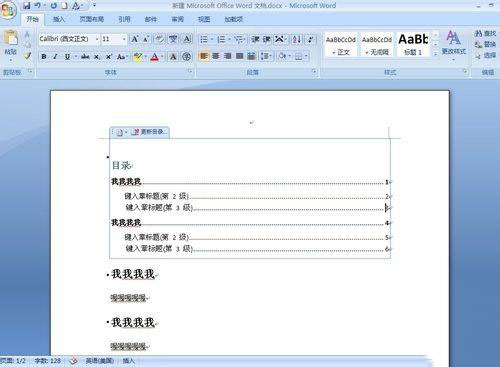The height and width of the screenshot is (367, 500).
Task: Toggle left text alignment
Action: [204, 56]
